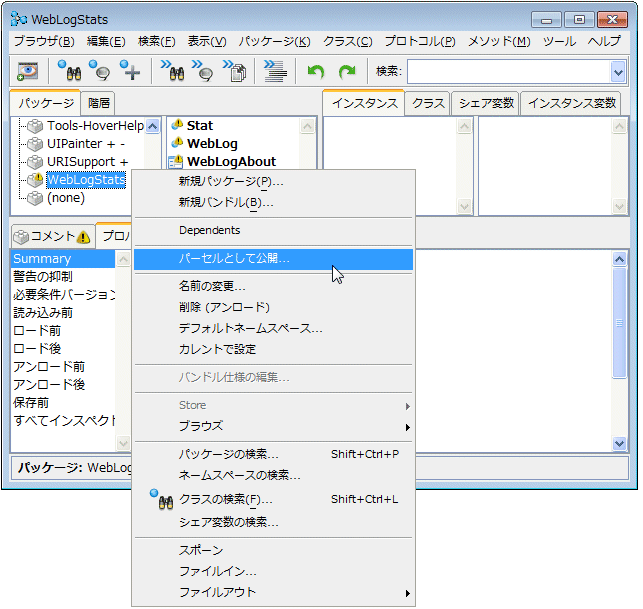Click the first binoculars find icon
643x609 pixels.
[69, 72]
